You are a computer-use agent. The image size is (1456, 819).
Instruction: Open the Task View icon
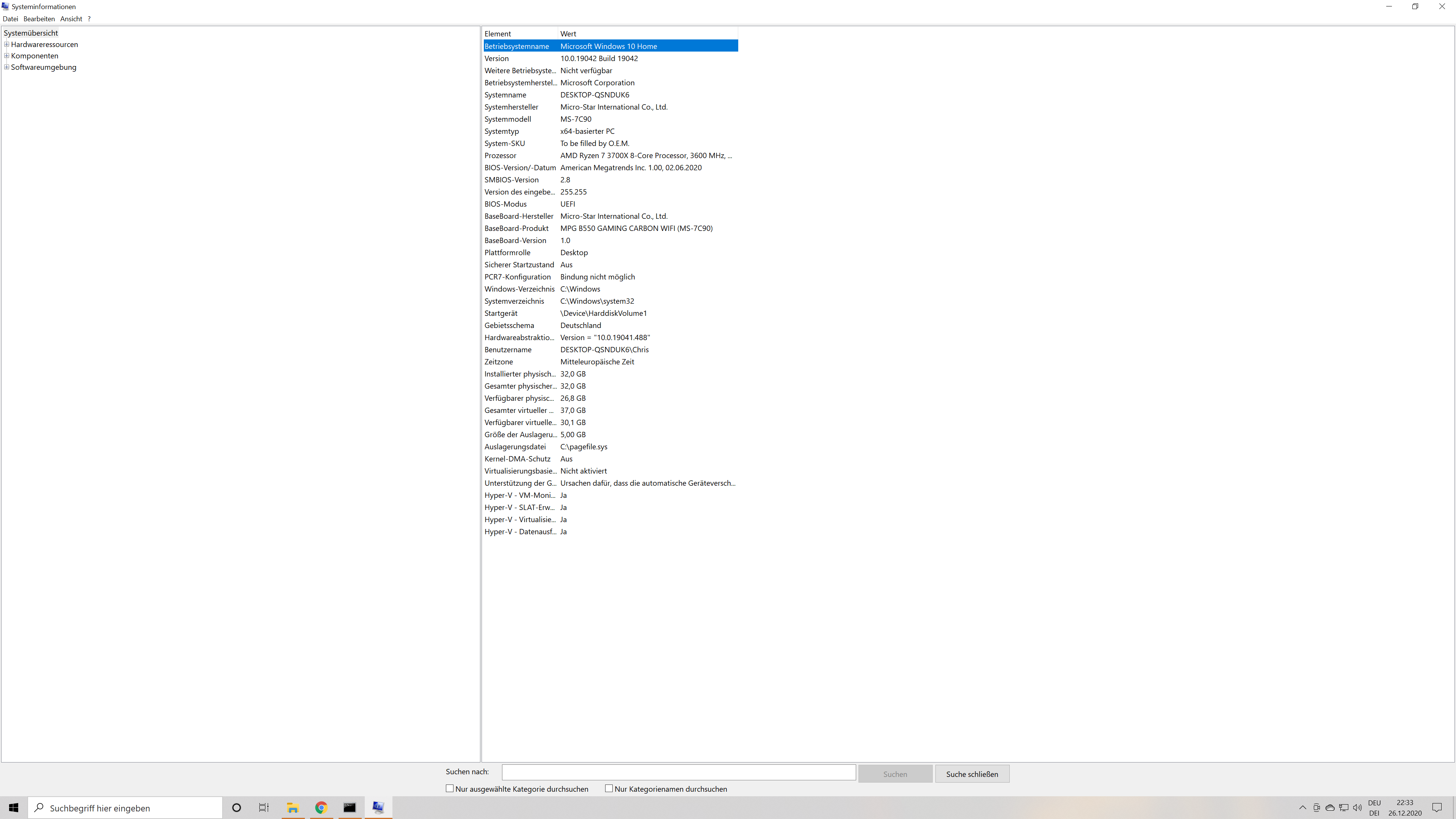pyautogui.click(x=264, y=808)
